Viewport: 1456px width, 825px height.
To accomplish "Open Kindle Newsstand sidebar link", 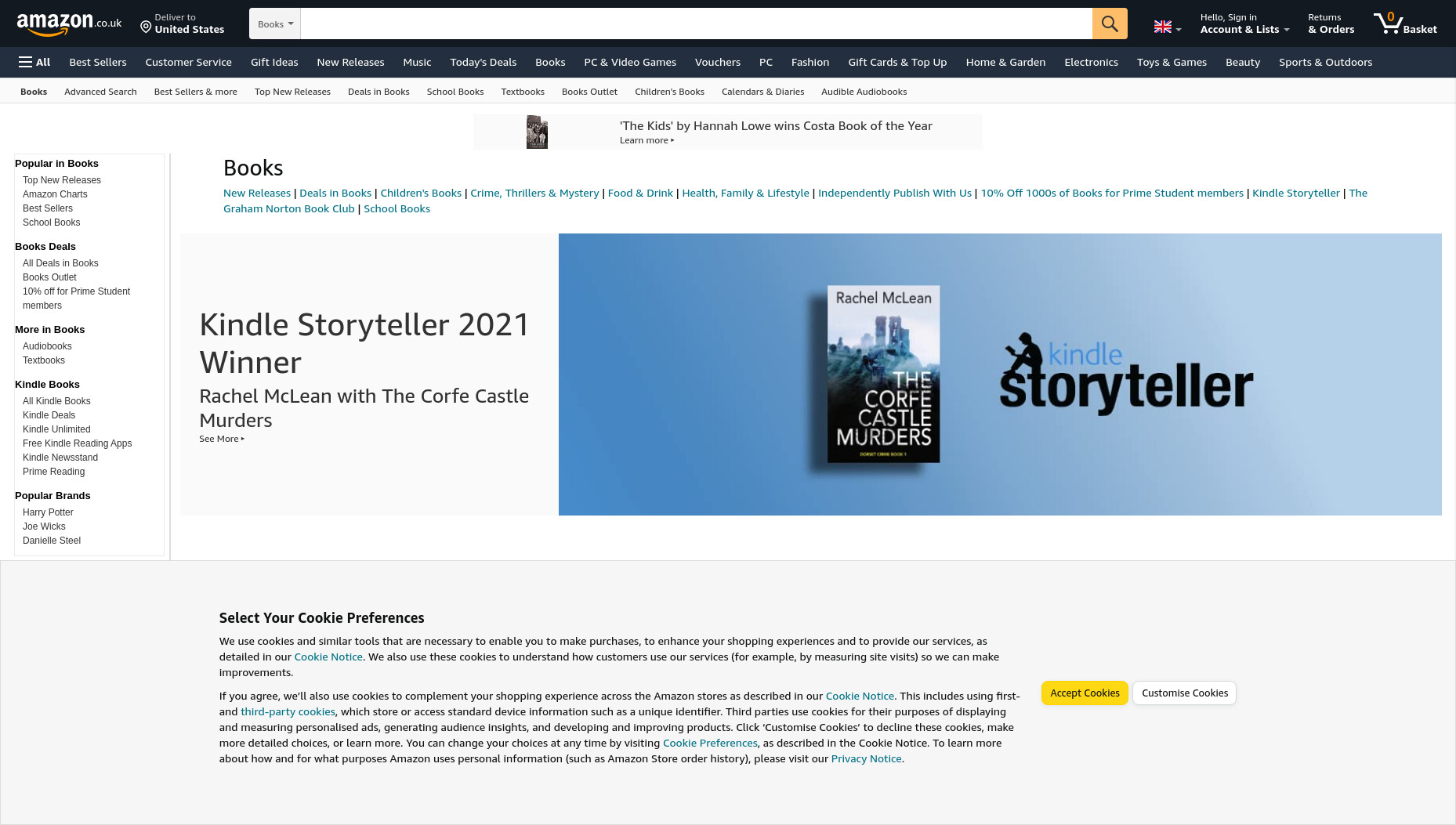I will [60, 458].
